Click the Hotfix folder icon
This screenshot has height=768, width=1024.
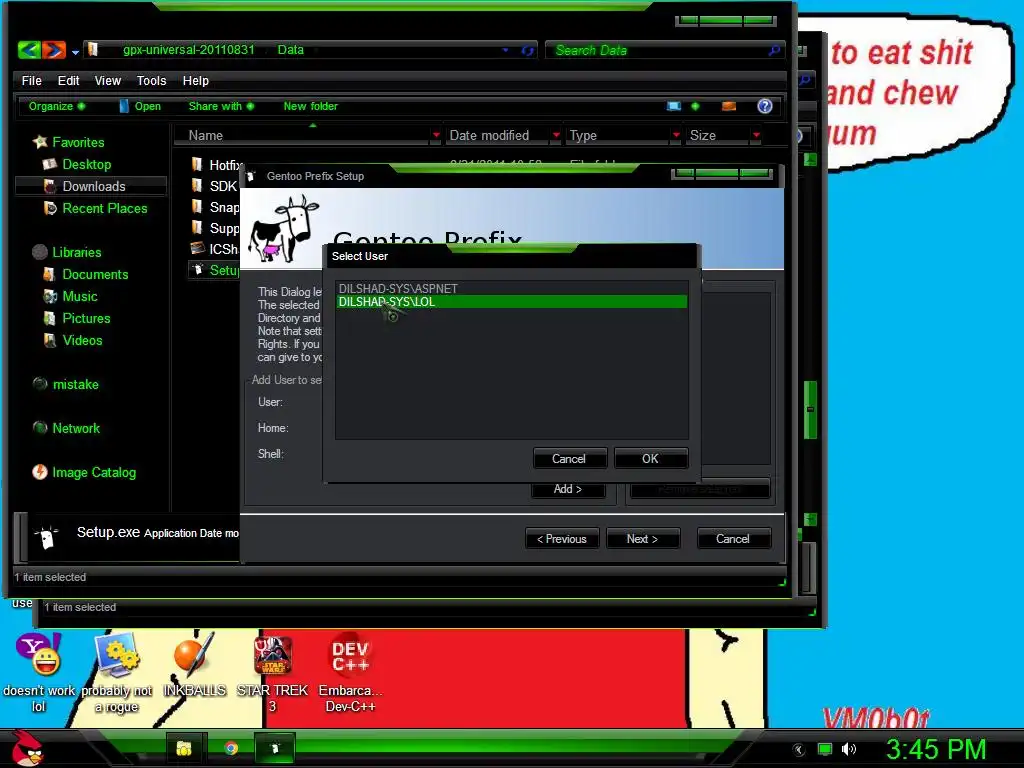pyautogui.click(x=197, y=164)
